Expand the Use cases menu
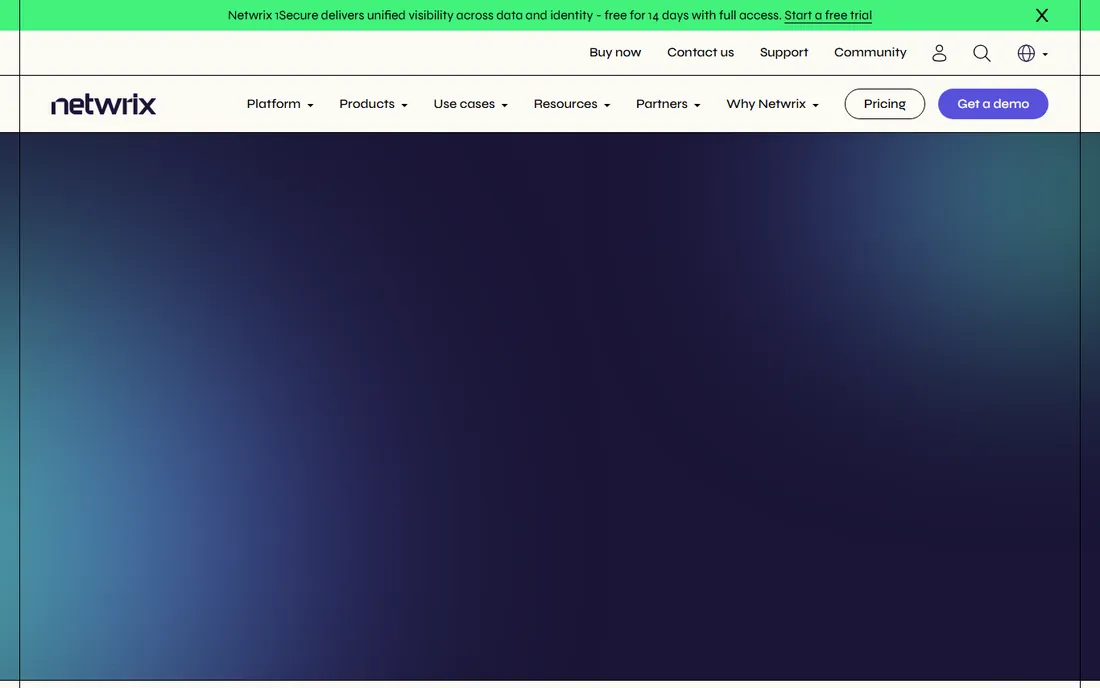 [470, 104]
